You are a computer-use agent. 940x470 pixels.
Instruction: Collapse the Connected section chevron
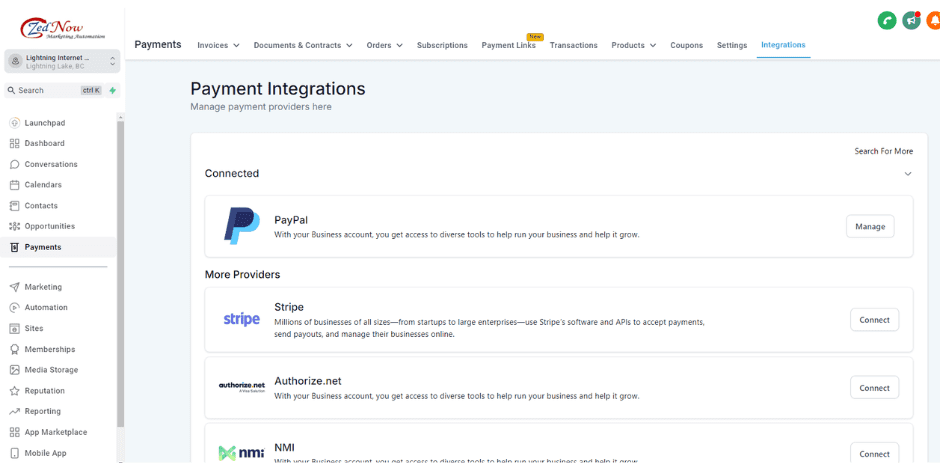tap(908, 174)
